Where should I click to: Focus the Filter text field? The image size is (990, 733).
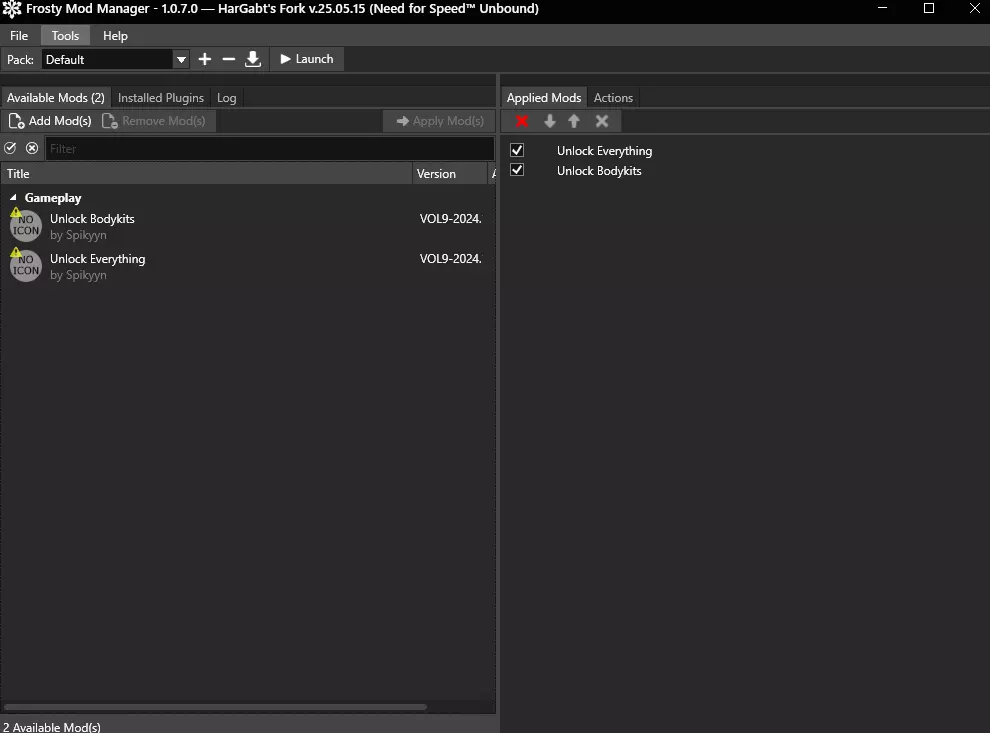[x=270, y=149]
